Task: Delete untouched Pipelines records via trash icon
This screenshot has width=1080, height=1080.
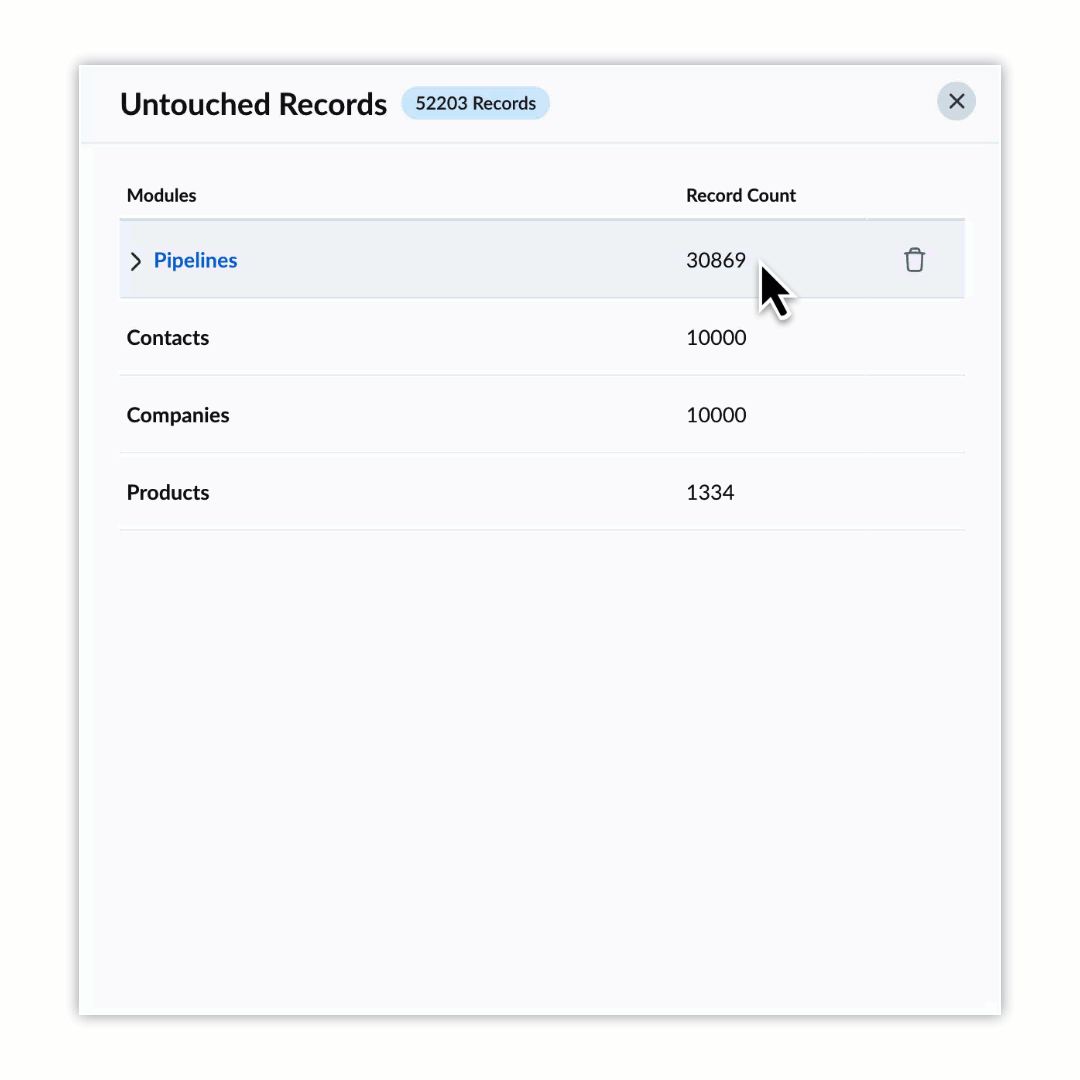Action: (x=914, y=260)
